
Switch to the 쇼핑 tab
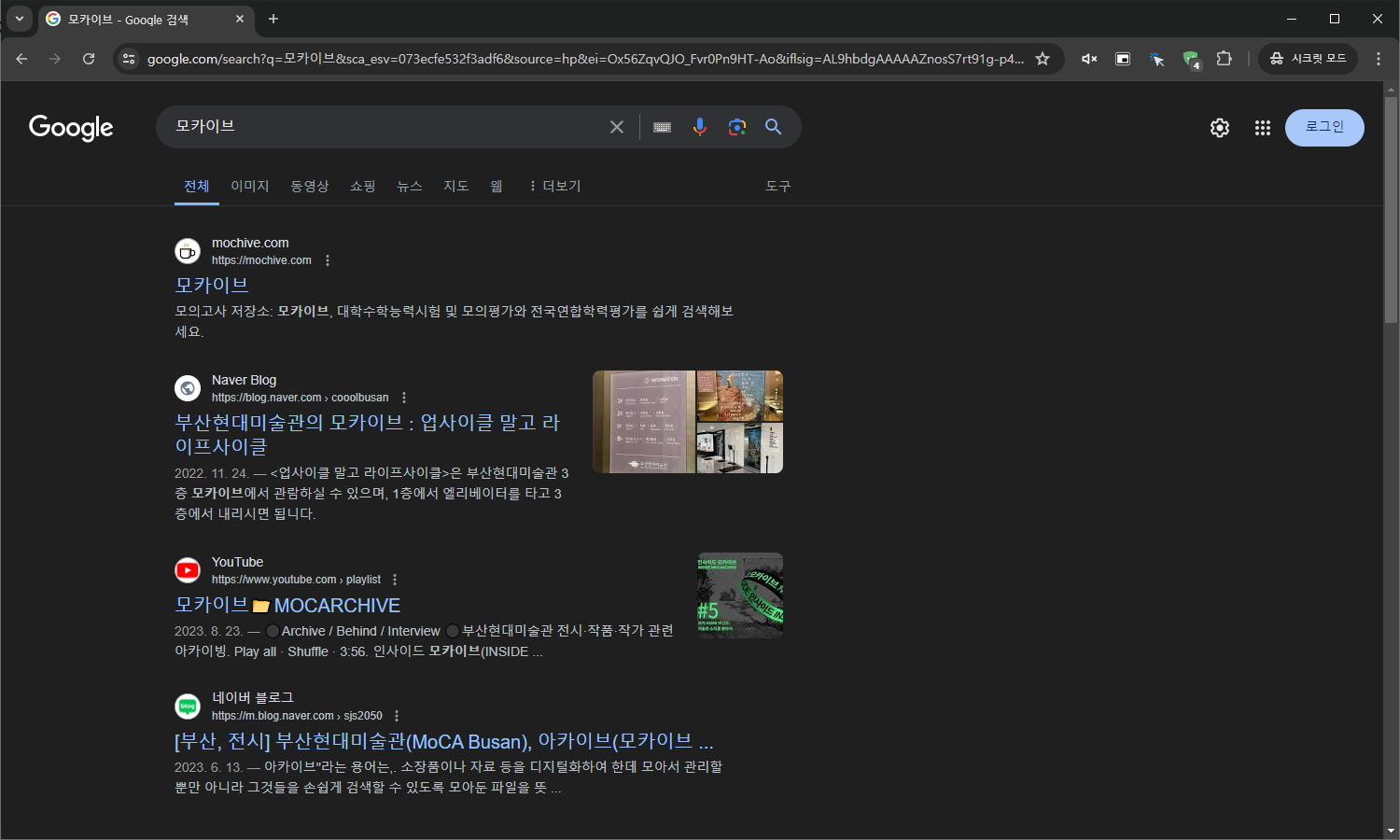pyautogui.click(x=363, y=186)
